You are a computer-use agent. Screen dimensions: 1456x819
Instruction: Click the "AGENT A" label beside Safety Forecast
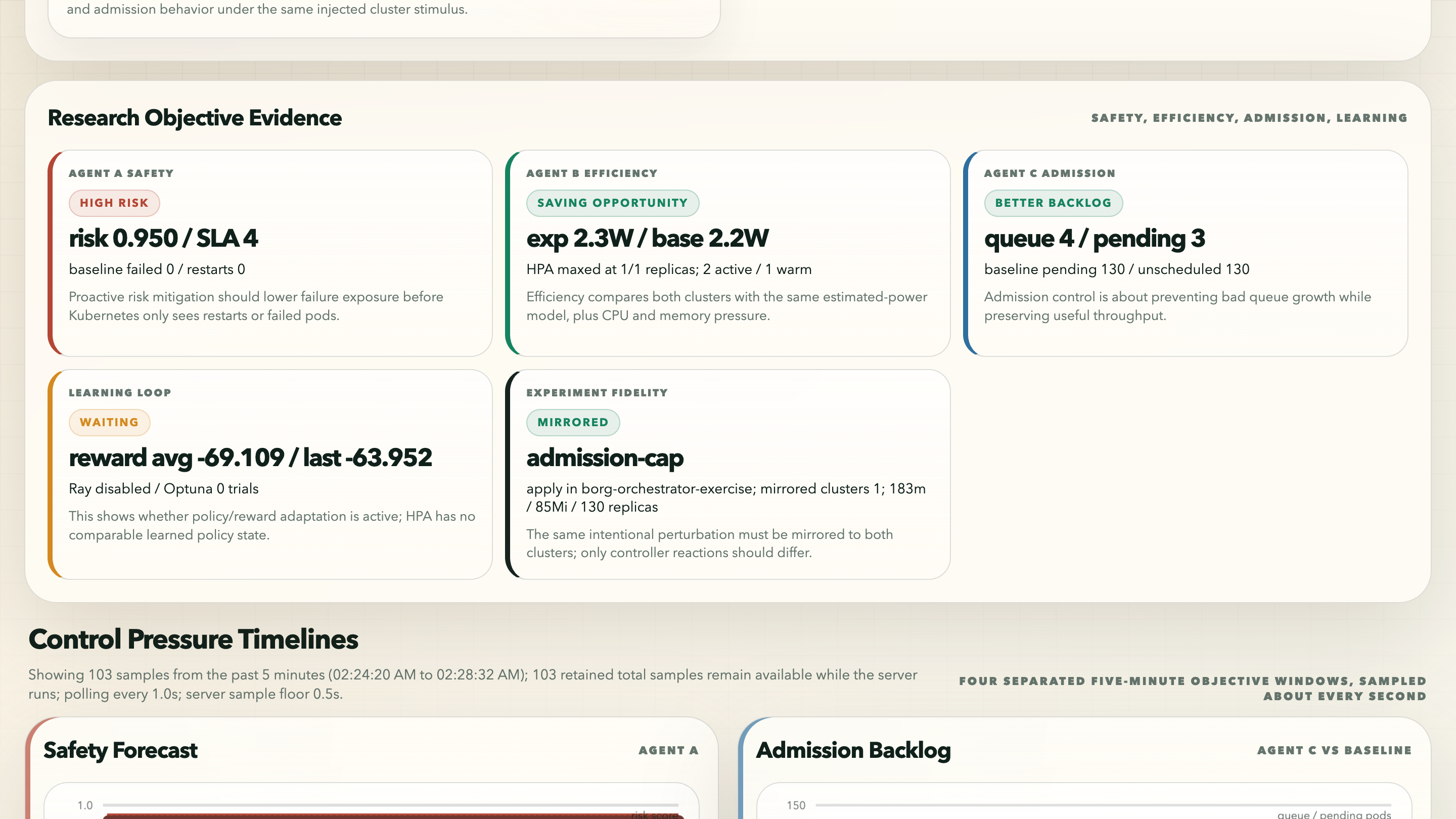click(x=669, y=750)
